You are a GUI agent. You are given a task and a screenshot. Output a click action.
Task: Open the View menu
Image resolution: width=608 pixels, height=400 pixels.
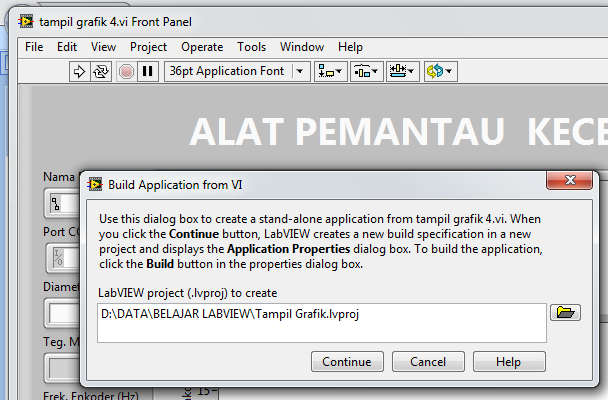pyautogui.click(x=103, y=47)
